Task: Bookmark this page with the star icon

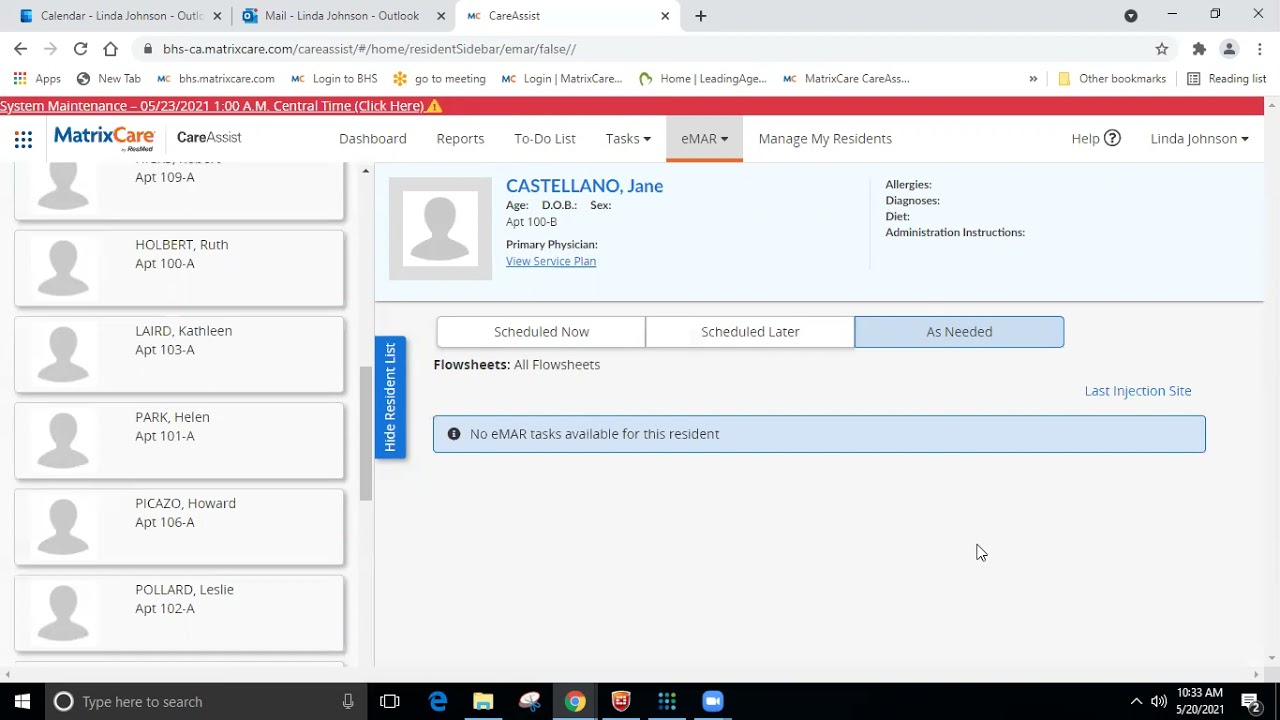Action: coord(1162,48)
